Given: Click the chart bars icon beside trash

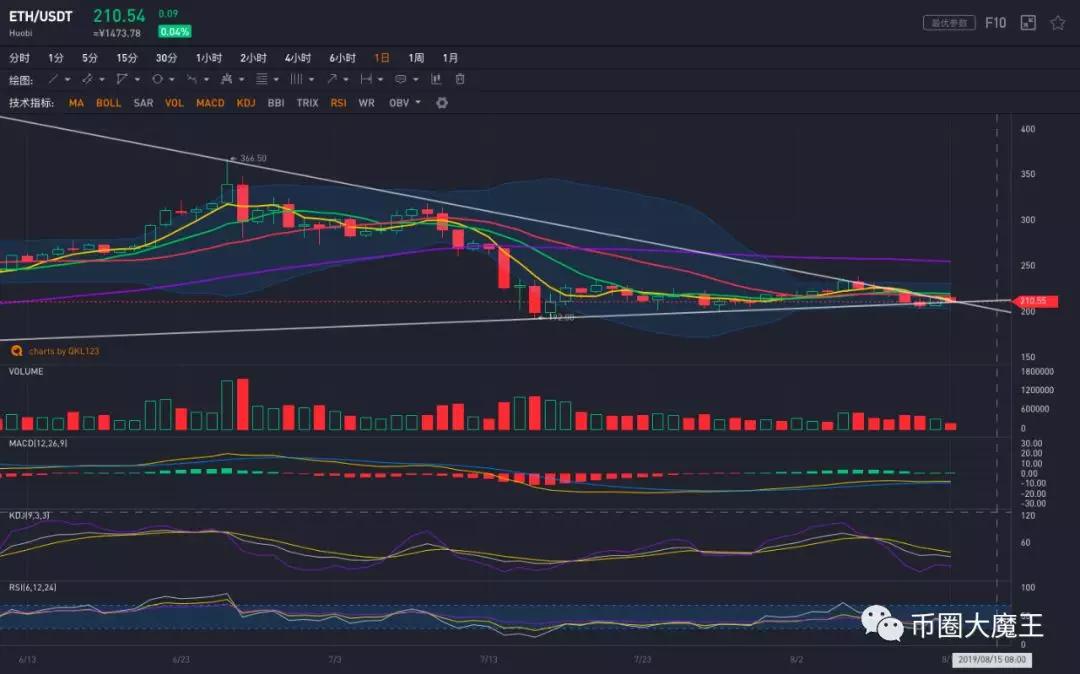Looking at the screenshot, I should click(x=436, y=80).
